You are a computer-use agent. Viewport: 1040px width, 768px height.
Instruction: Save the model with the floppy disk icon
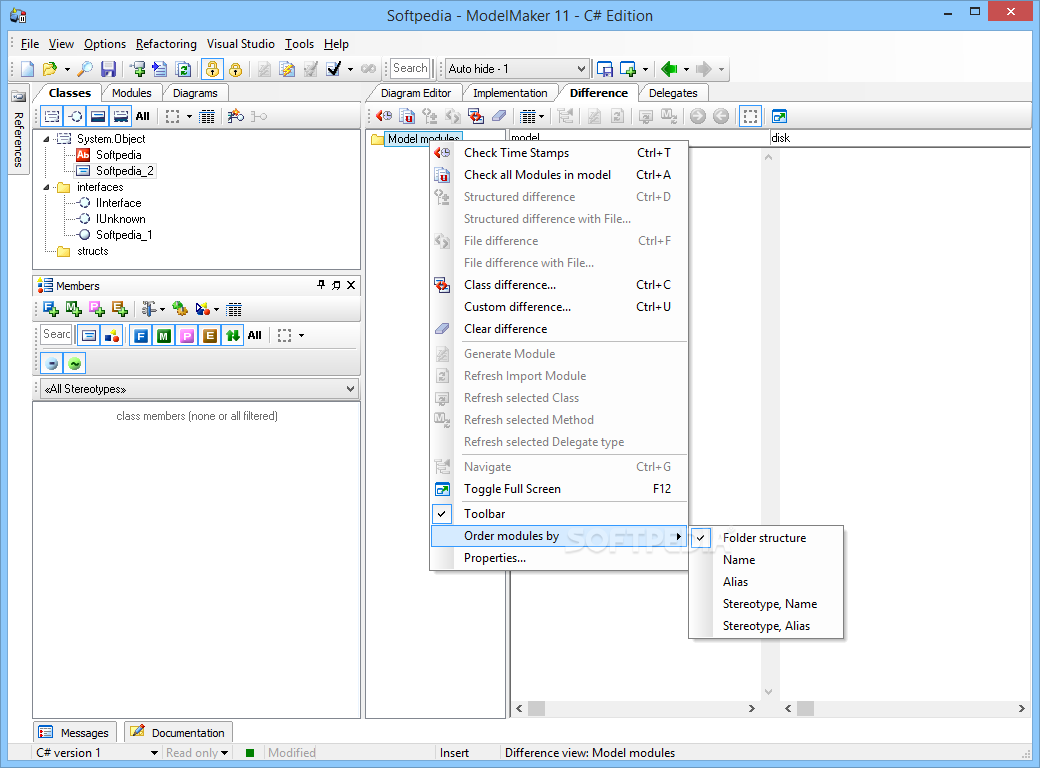tap(108, 69)
